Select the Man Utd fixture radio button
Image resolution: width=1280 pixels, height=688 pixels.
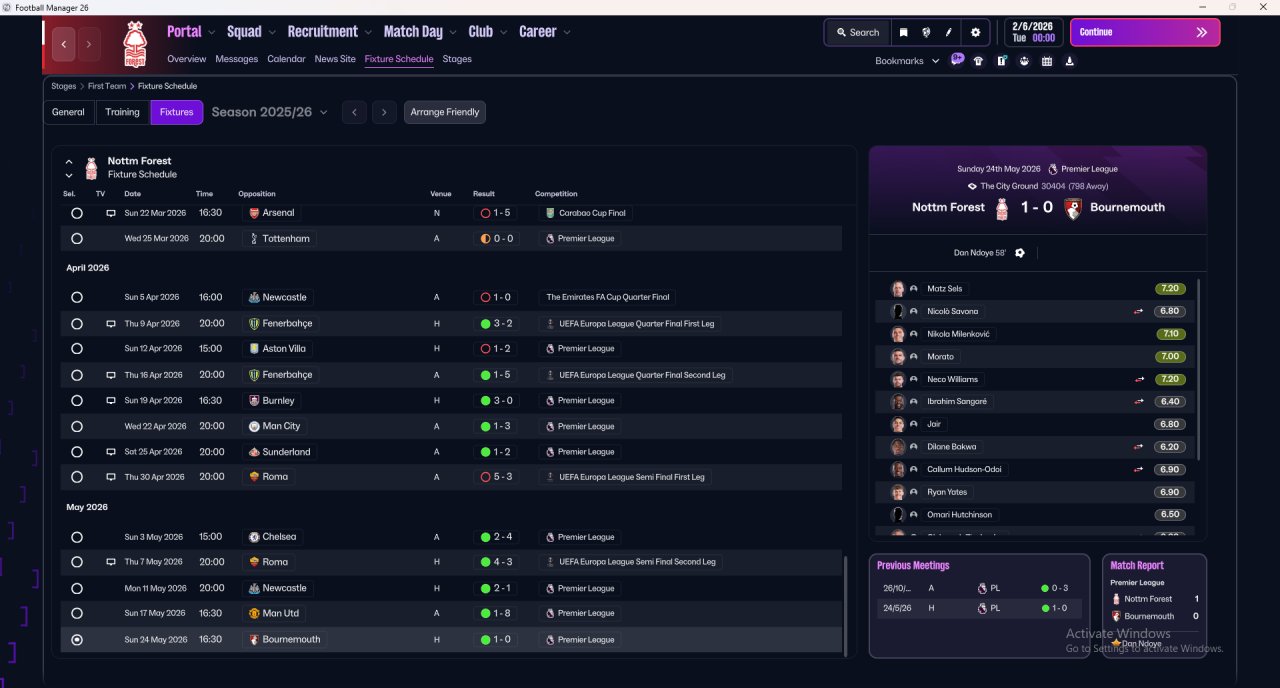click(x=77, y=613)
